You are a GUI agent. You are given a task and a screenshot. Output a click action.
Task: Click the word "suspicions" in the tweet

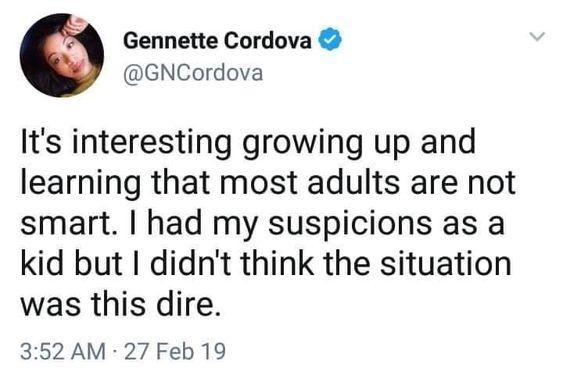(350, 224)
